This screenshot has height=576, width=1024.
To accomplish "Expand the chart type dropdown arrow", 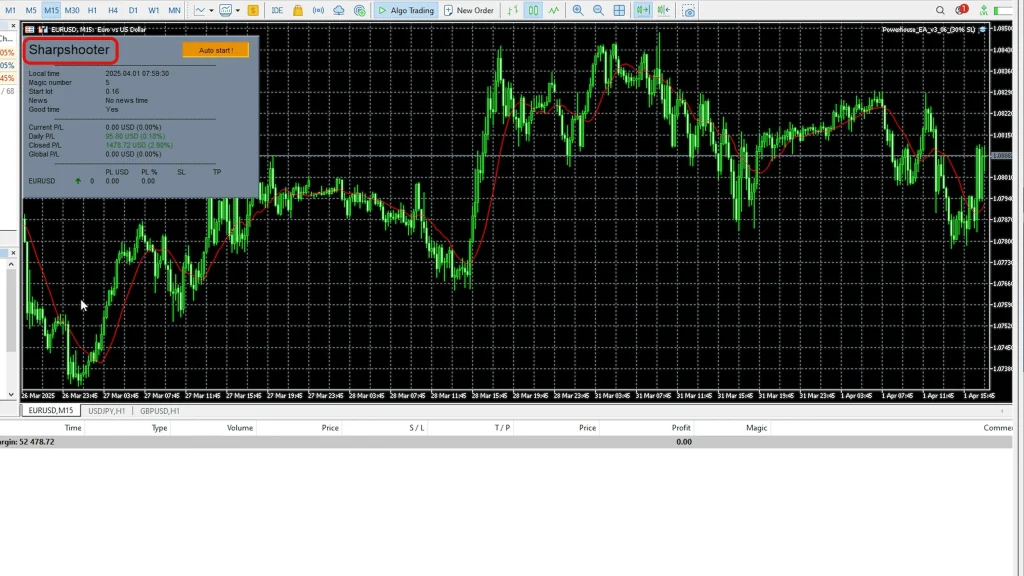I will [x=212, y=10].
